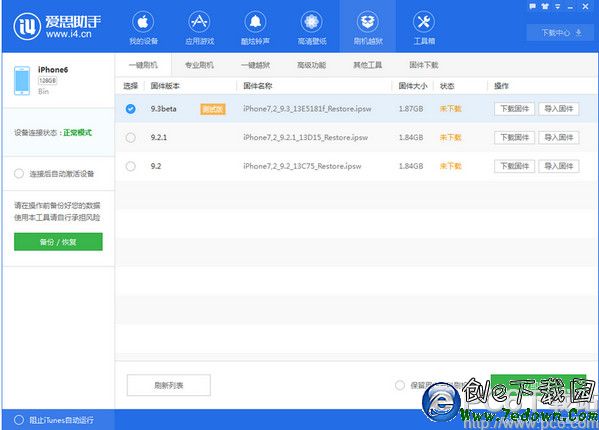The width and height of the screenshot is (599, 430).
Task: Click the 固件大小 column header
Action: pyautogui.click(x=413, y=86)
